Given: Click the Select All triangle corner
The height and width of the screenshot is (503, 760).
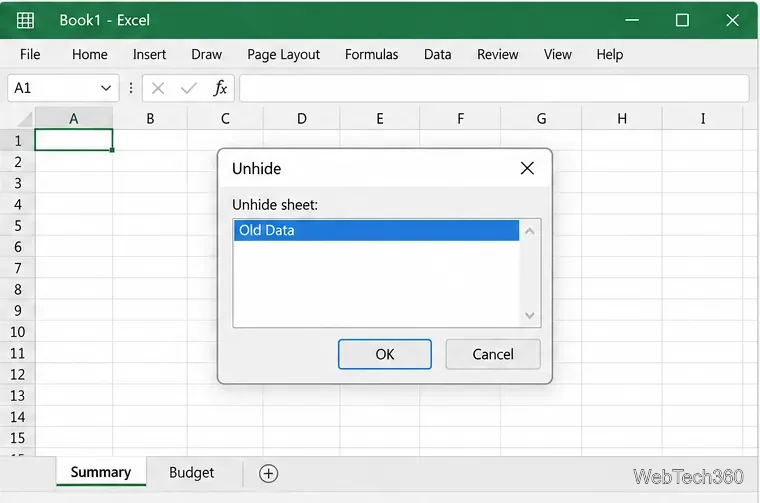Looking at the screenshot, I should 24,119.
